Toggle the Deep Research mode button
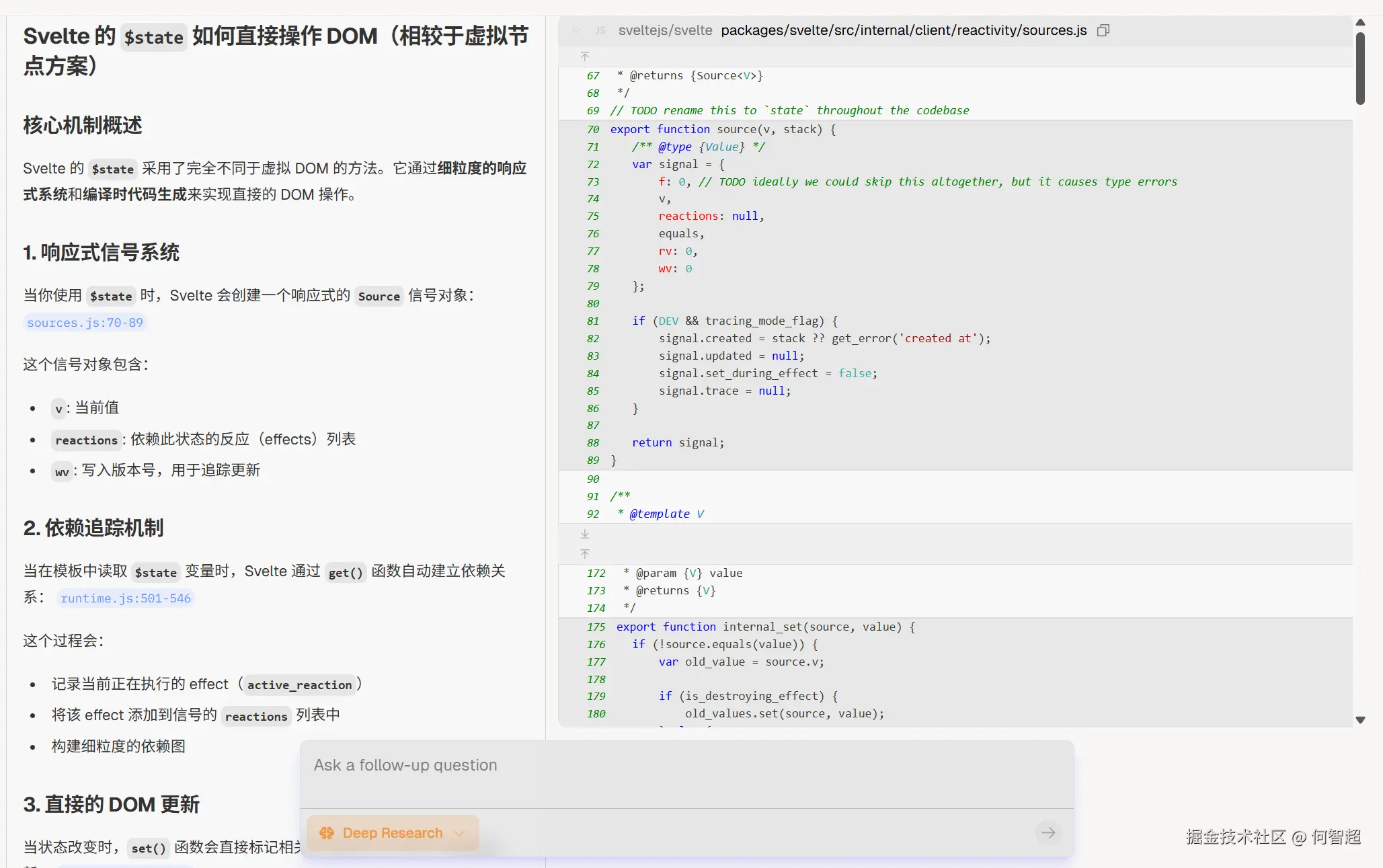 tap(392, 833)
